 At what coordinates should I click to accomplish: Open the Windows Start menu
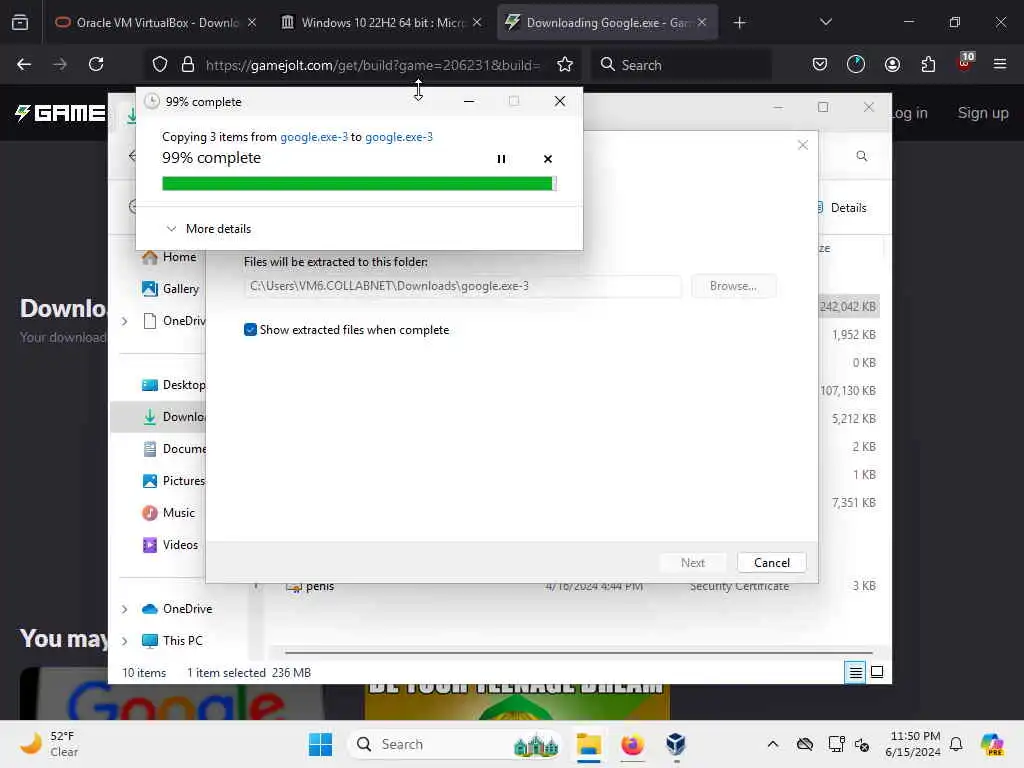(x=320, y=744)
